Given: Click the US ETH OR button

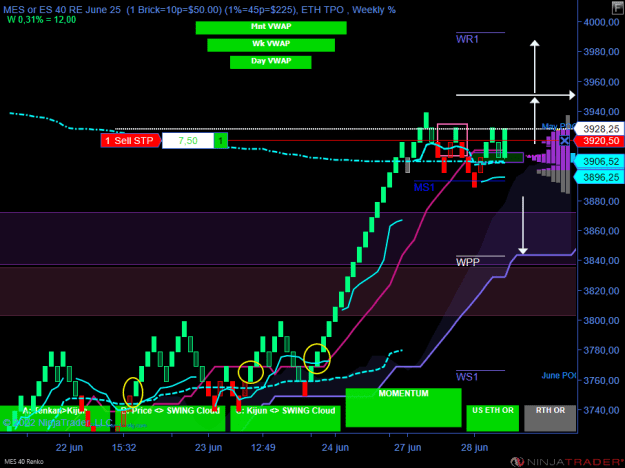Looking at the screenshot, I should point(493,418).
